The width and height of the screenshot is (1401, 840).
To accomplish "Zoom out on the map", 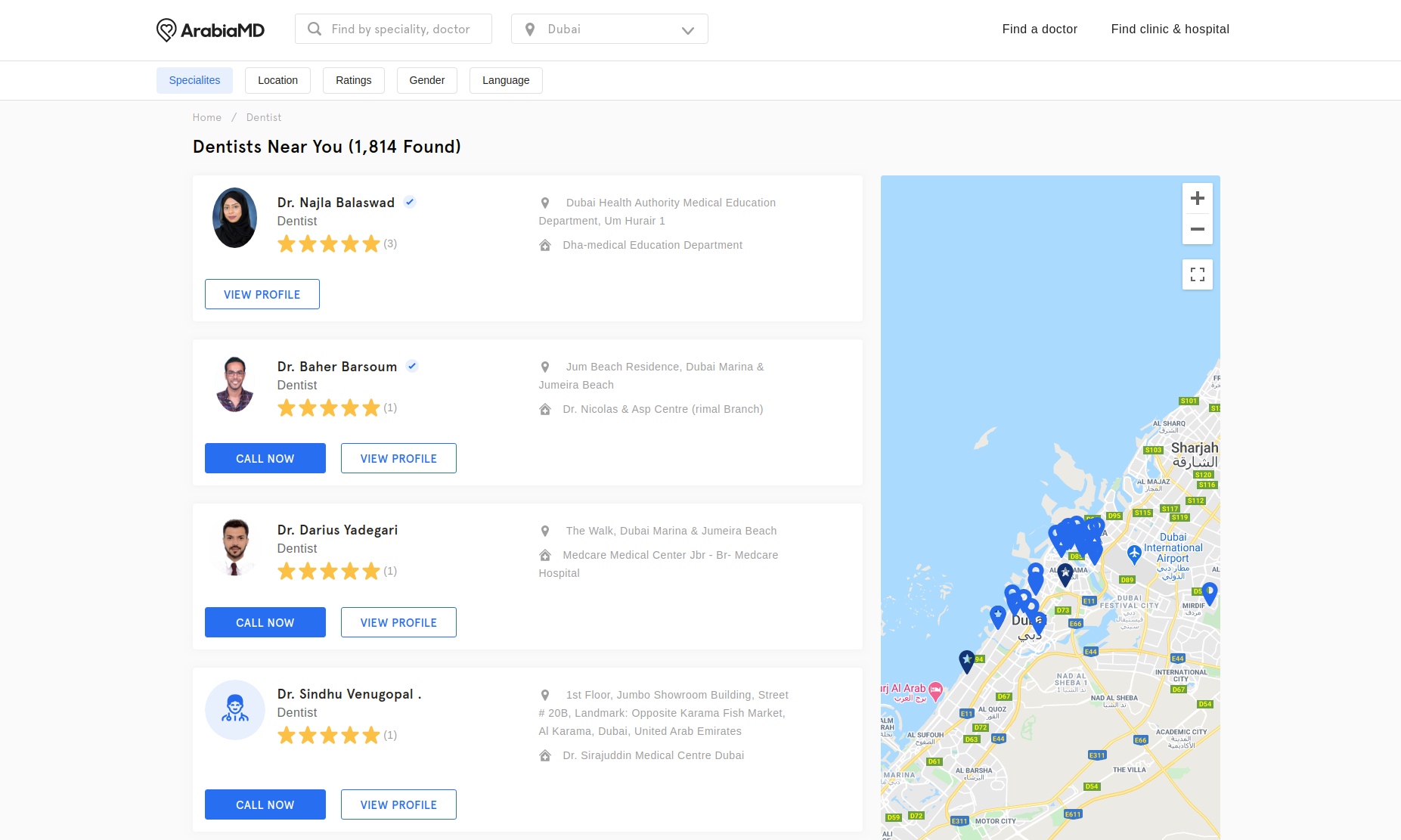I will click(x=1197, y=229).
